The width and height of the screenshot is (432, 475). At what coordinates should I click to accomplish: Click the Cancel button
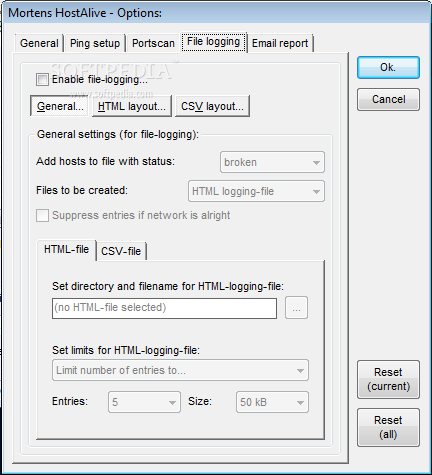[x=388, y=99]
